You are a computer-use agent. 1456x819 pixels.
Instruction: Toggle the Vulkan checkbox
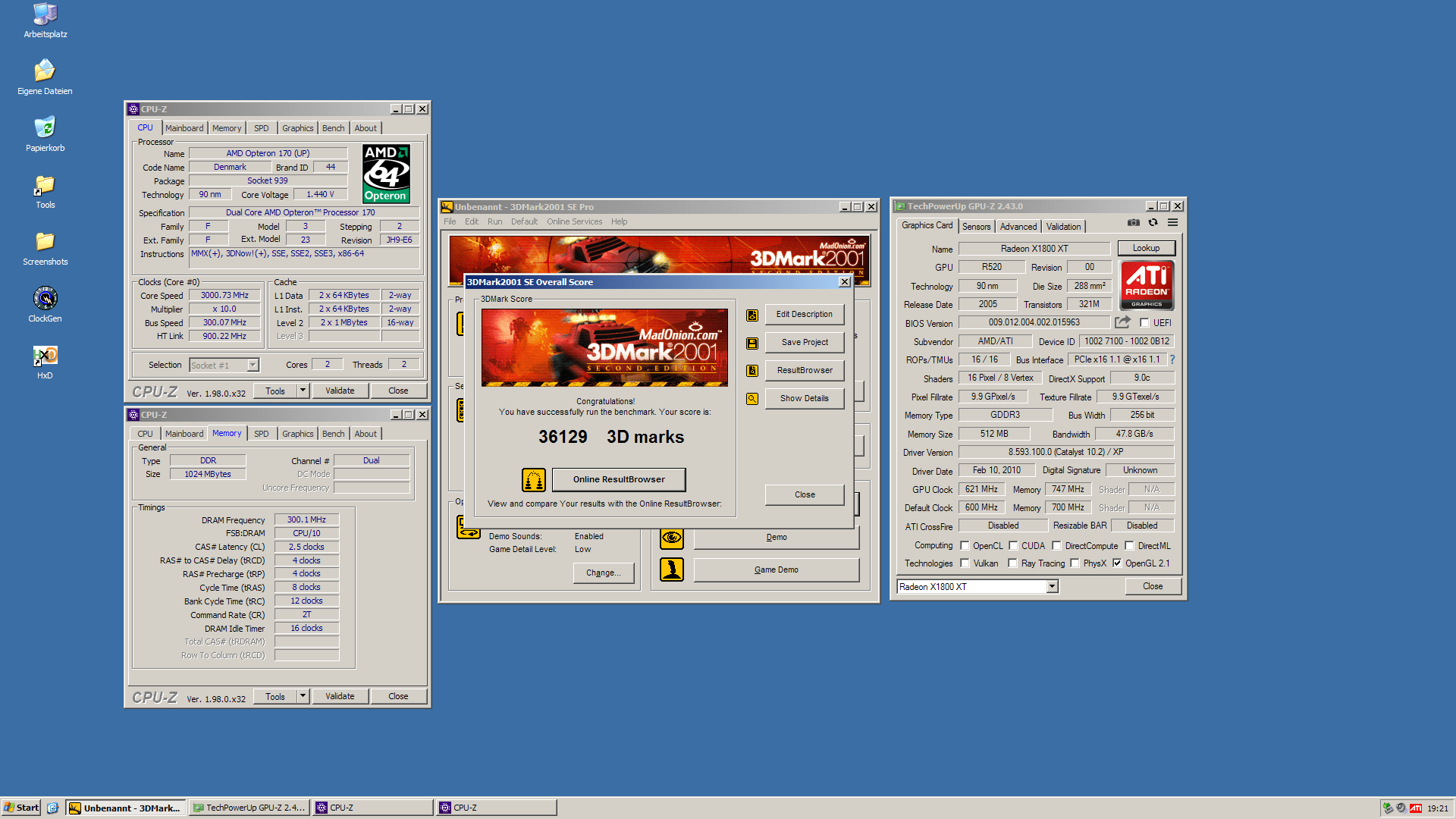pos(965,563)
